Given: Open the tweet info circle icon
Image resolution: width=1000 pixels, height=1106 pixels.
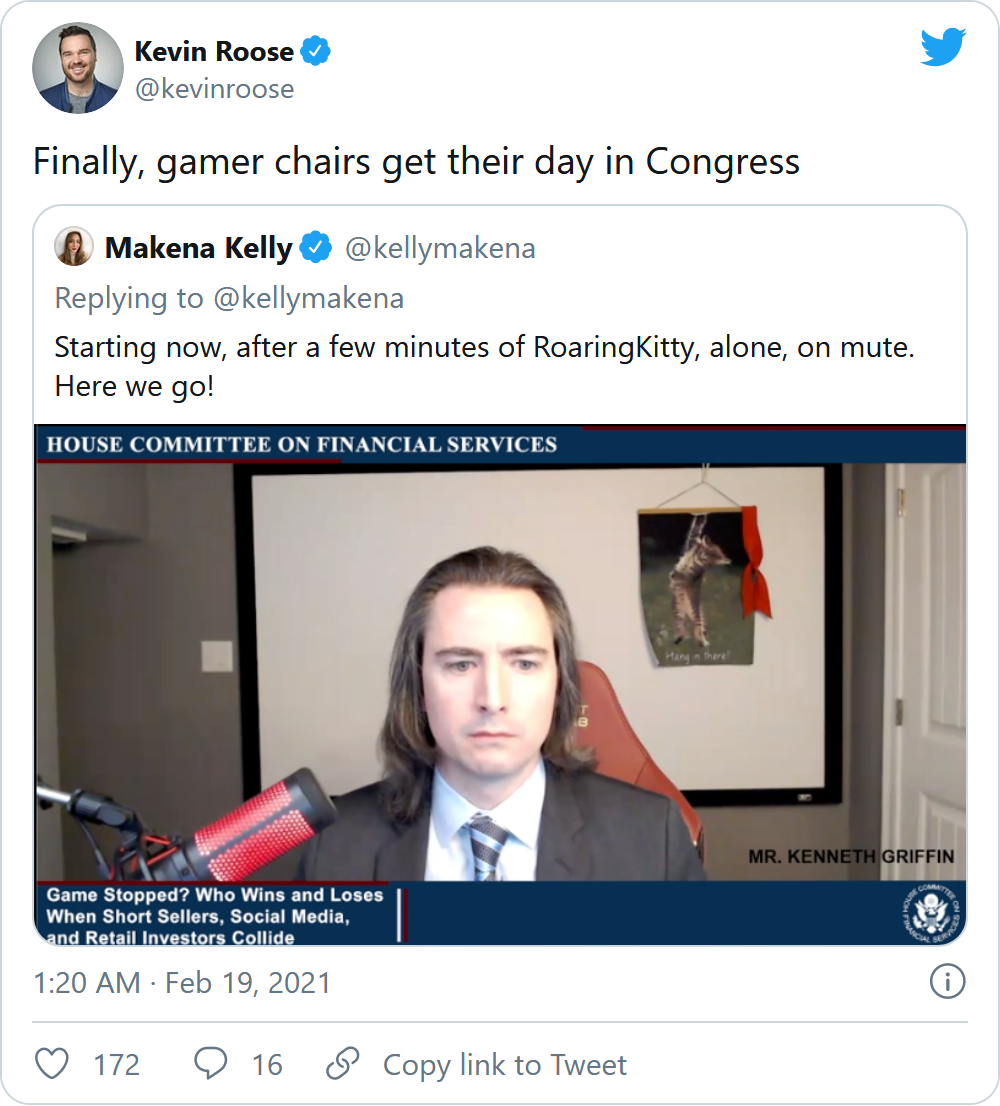Looking at the screenshot, I should (947, 982).
